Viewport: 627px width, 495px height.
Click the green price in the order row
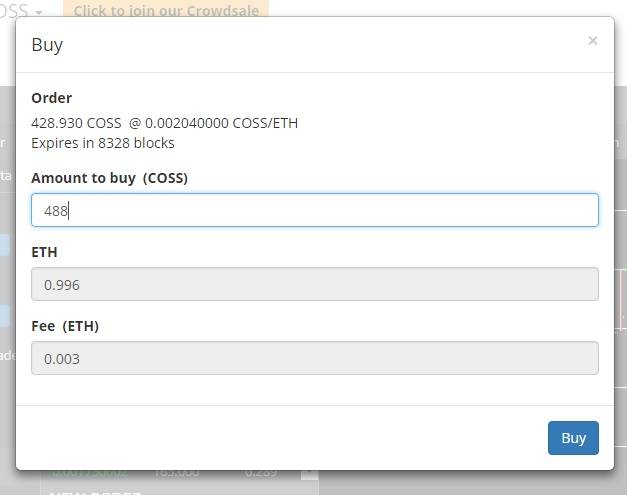point(88,473)
